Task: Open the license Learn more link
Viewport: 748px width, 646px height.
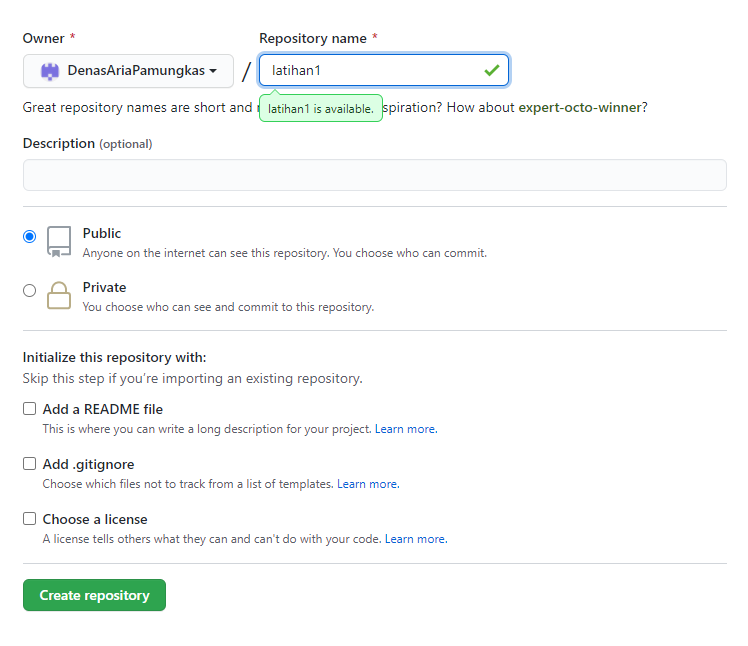Action: pos(416,539)
